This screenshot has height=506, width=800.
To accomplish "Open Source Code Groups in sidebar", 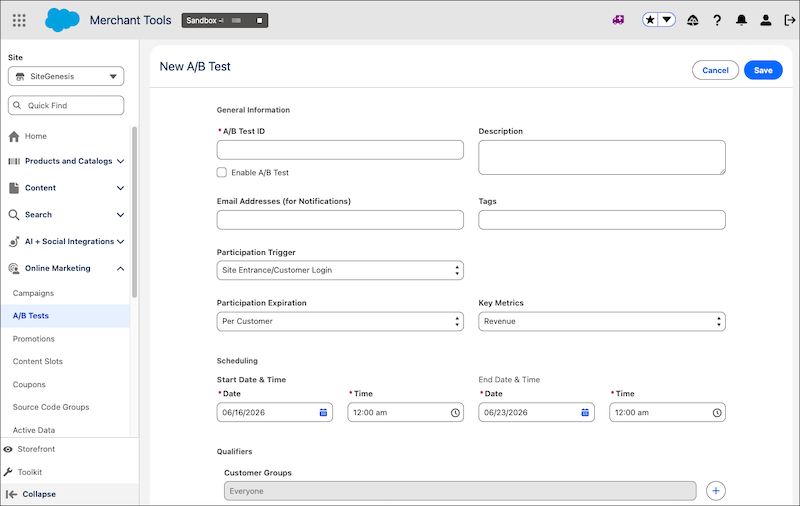I will coord(51,407).
